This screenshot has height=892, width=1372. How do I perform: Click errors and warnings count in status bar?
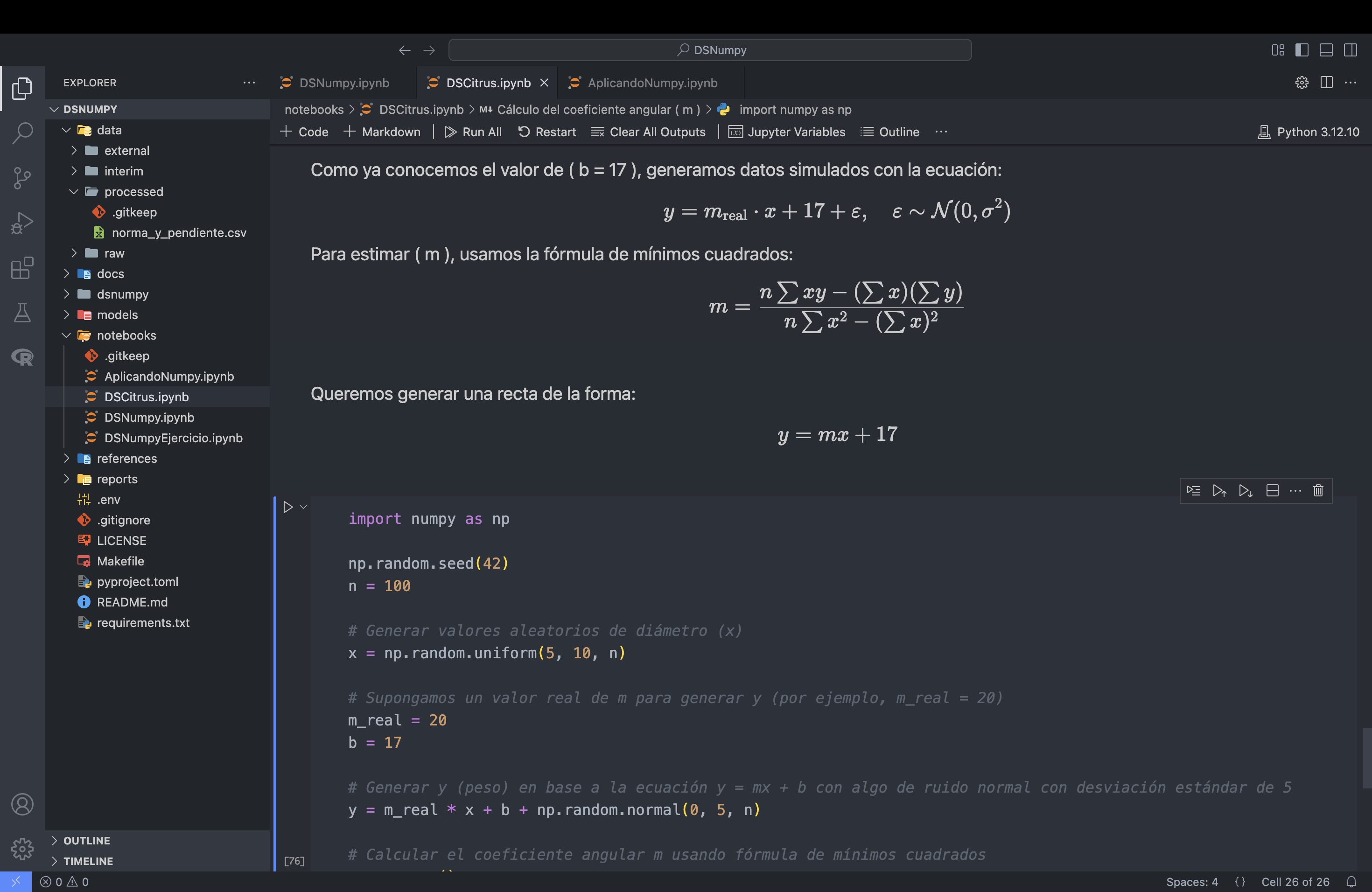click(x=64, y=882)
